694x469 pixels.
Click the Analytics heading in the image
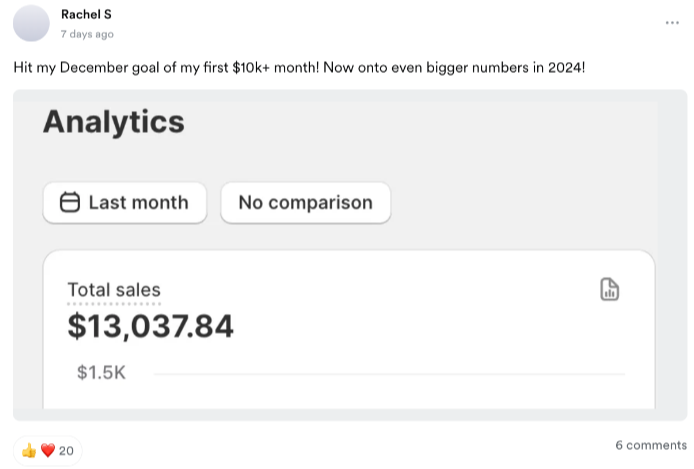[x=114, y=122]
